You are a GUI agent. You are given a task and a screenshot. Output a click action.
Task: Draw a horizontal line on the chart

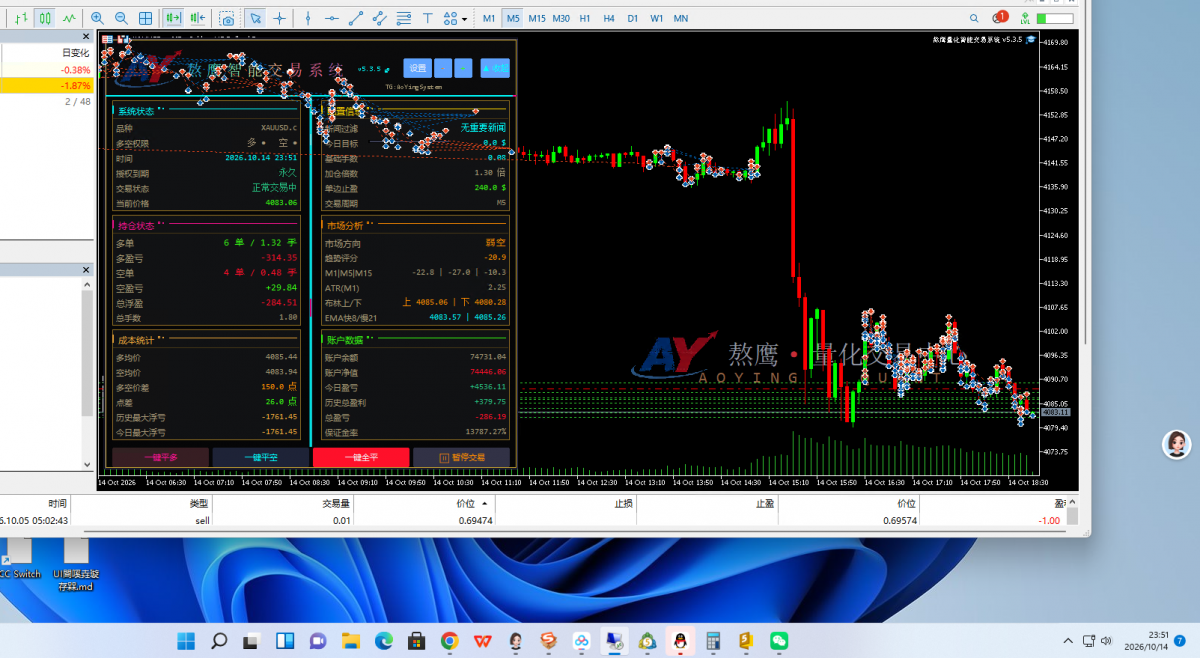(332, 18)
